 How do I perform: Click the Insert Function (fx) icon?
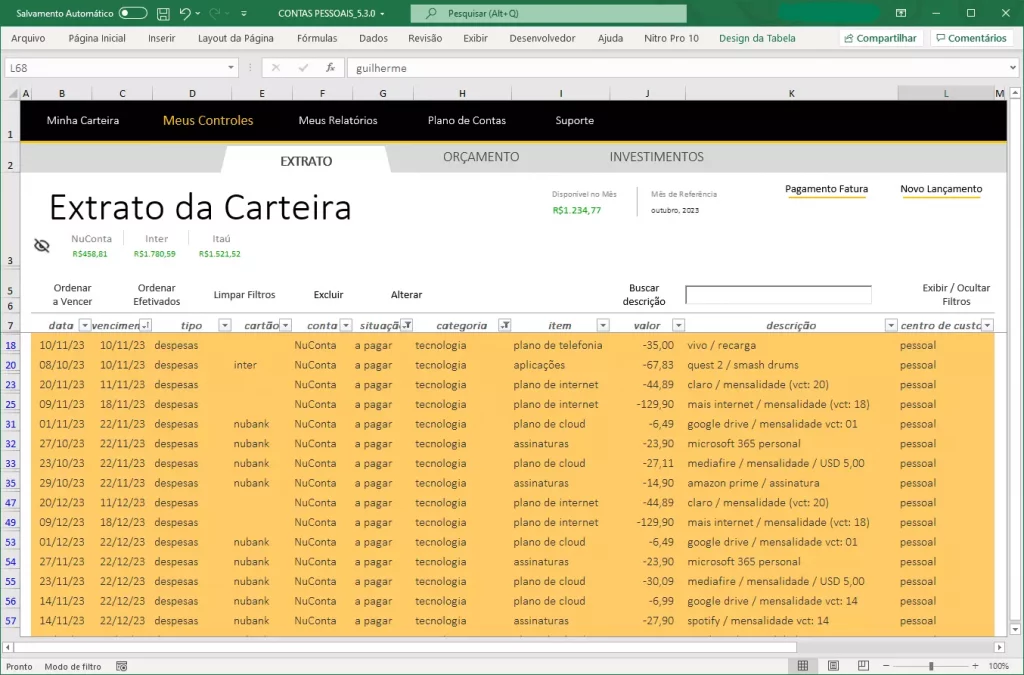(x=330, y=68)
